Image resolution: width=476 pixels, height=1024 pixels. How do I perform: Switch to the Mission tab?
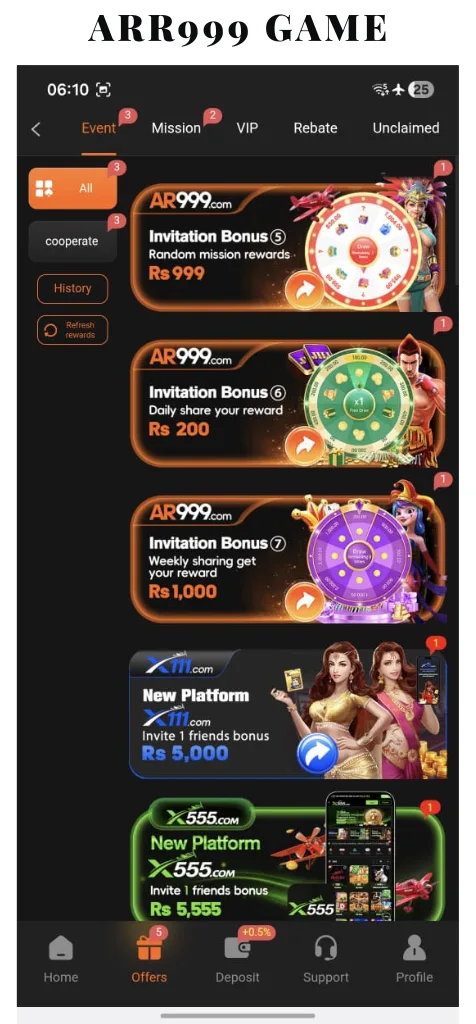[176, 128]
